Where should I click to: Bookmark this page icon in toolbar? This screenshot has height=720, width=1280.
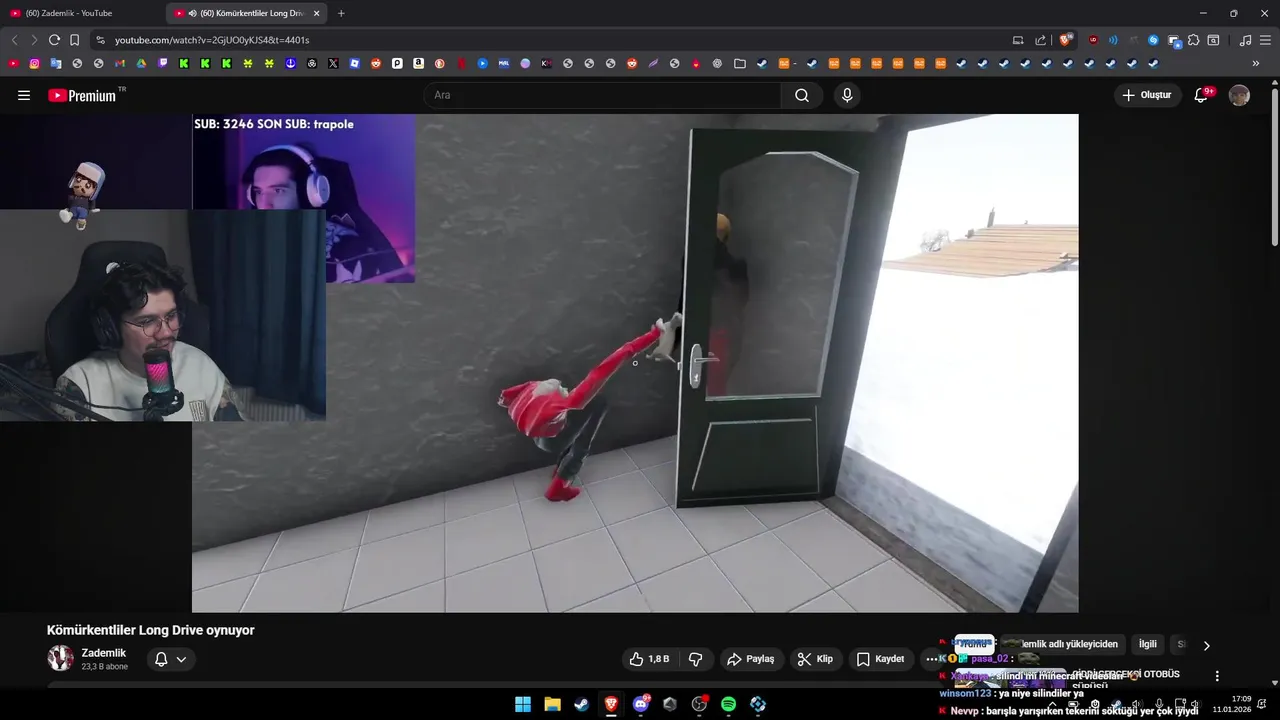coord(74,40)
